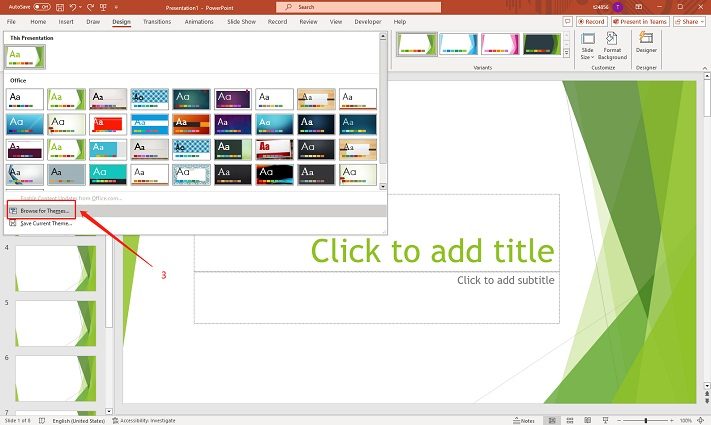711x425 pixels.
Task: Select the white Office Theme thumbnail
Action: click(25, 99)
